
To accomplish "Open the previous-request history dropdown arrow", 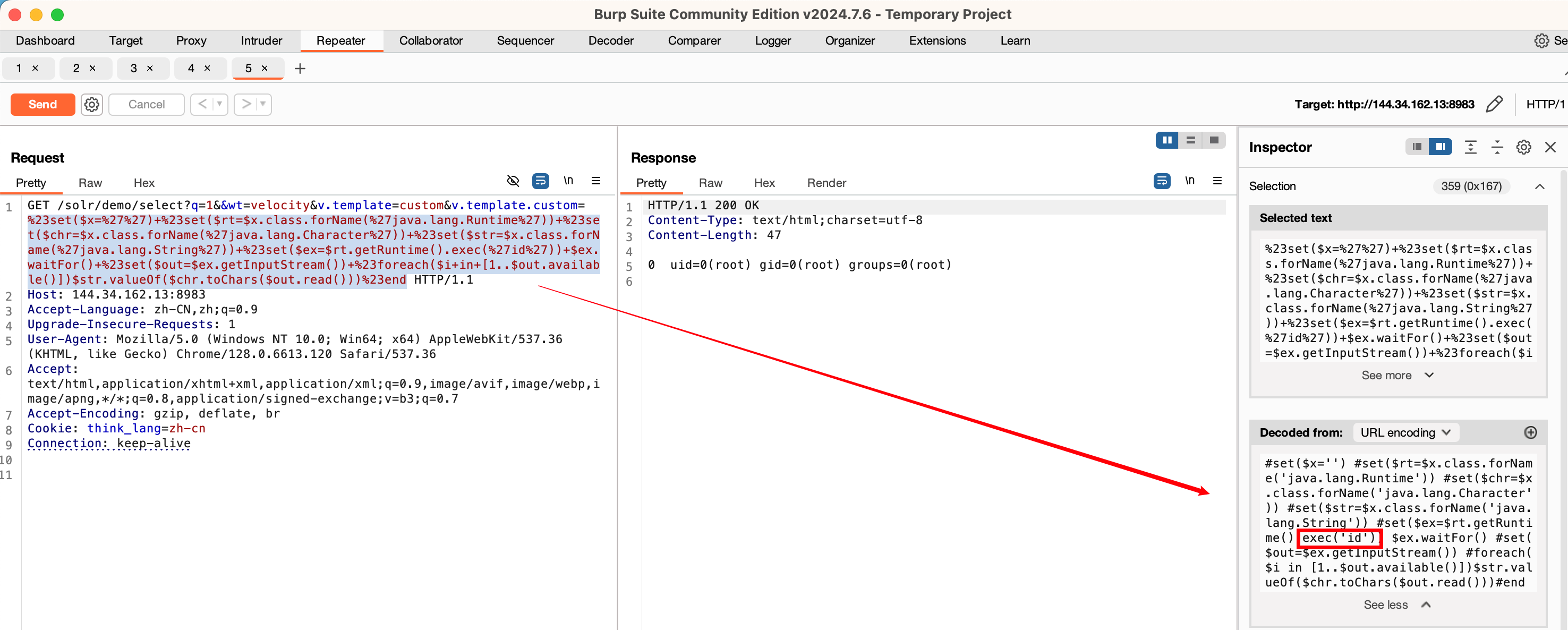I will 220,104.
